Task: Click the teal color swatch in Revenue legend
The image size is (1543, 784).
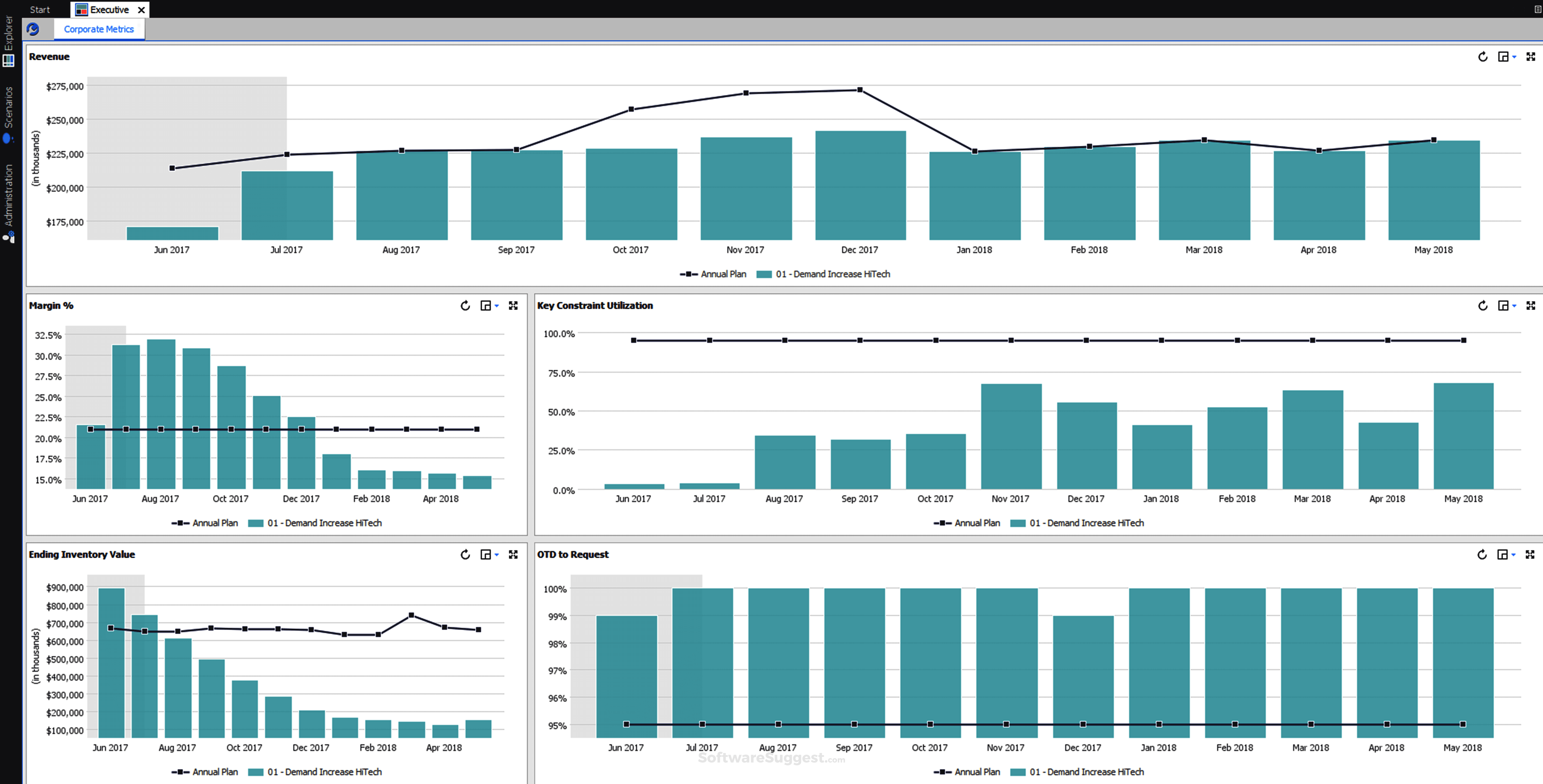Action: 764,274
